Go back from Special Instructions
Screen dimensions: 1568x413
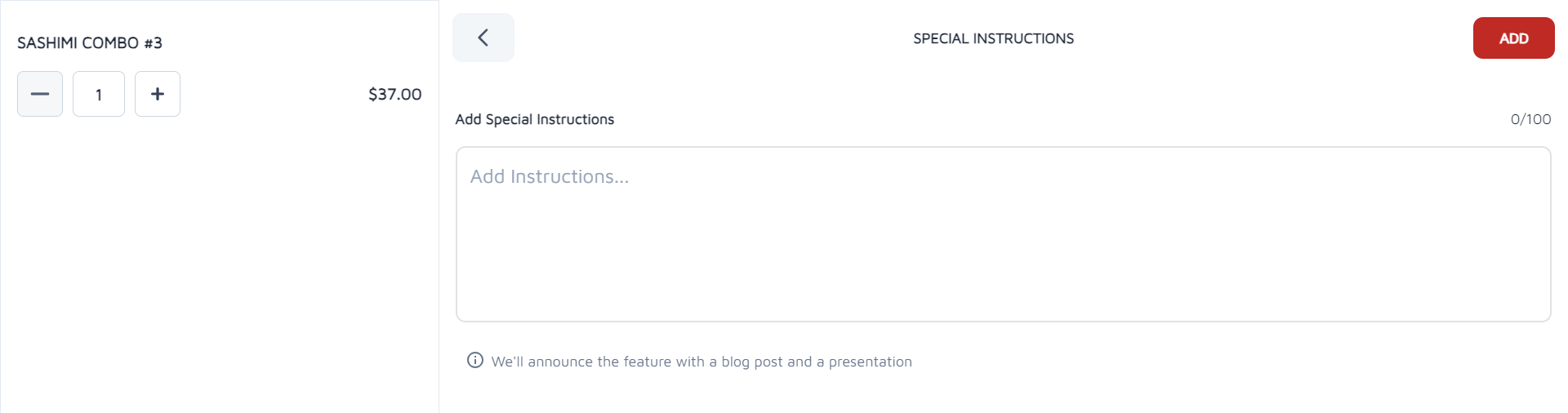(483, 38)
